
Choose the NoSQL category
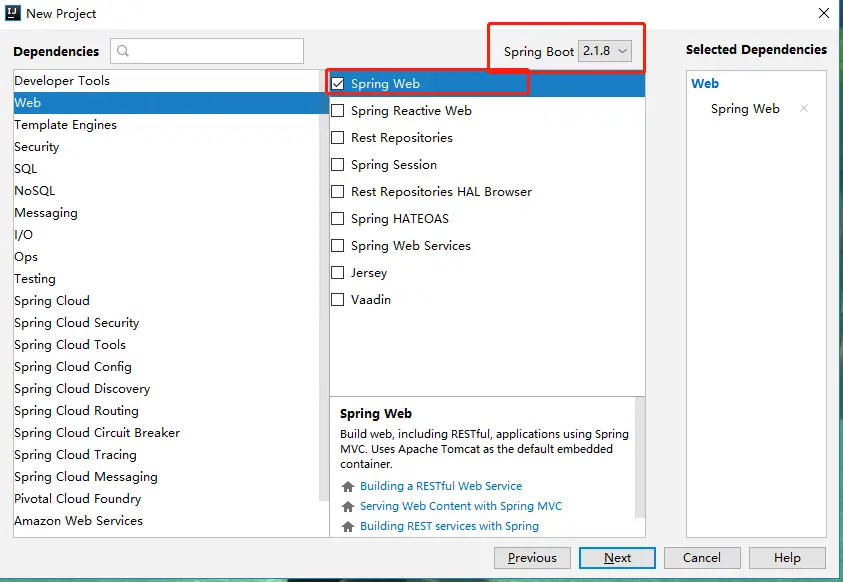(166, 191)
